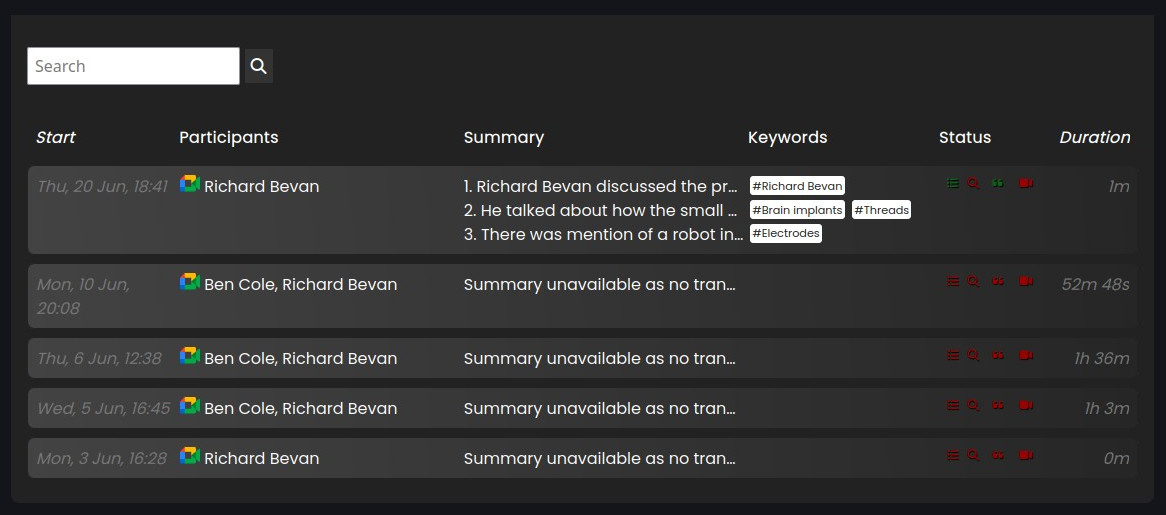Click red magnifier icon on 10 Jun meeting
Image resolution: width=1166 pixels, height=515 pixels.
[973, 282]
